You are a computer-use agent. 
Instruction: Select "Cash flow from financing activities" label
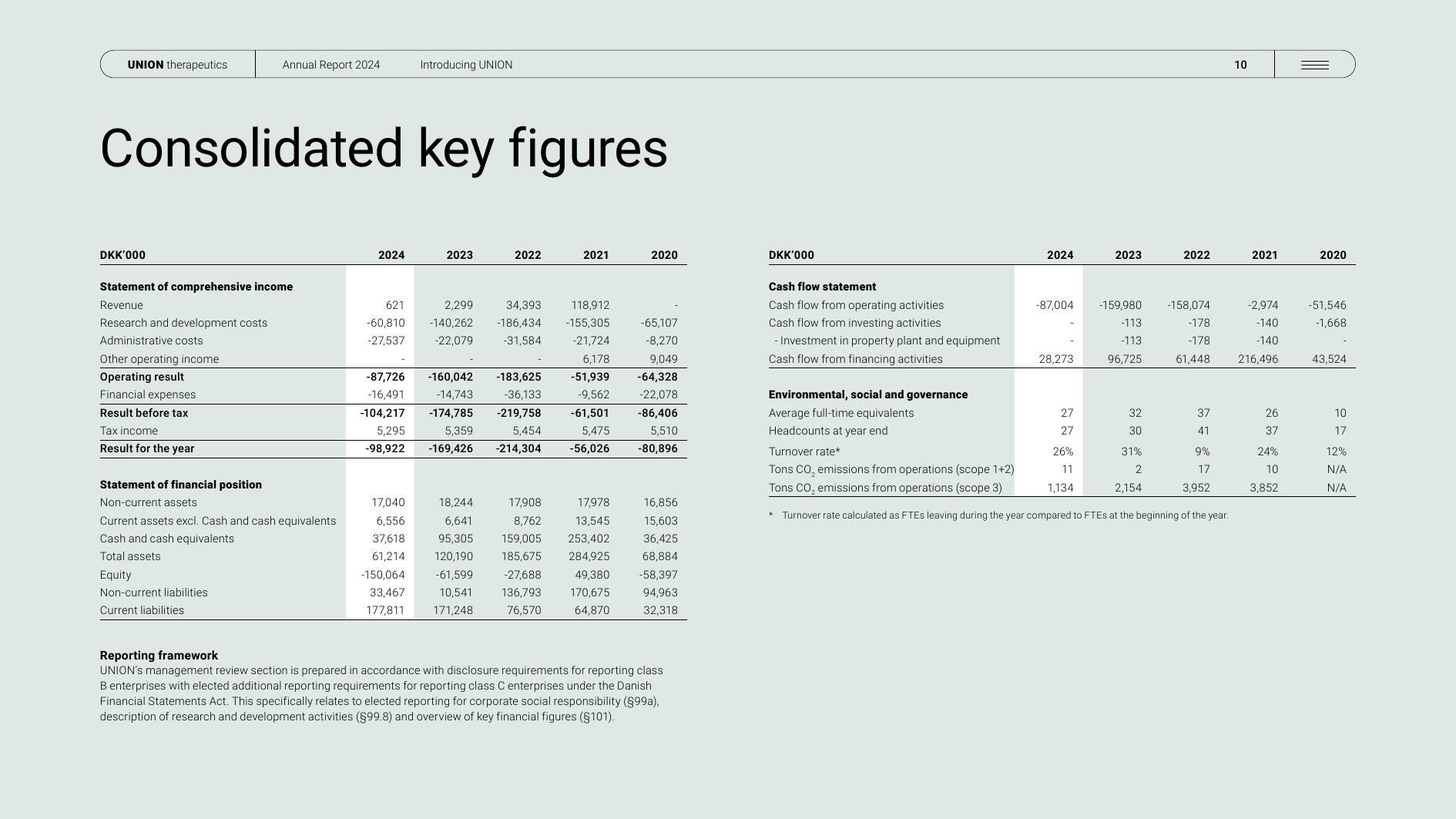(x=856, y=359)
